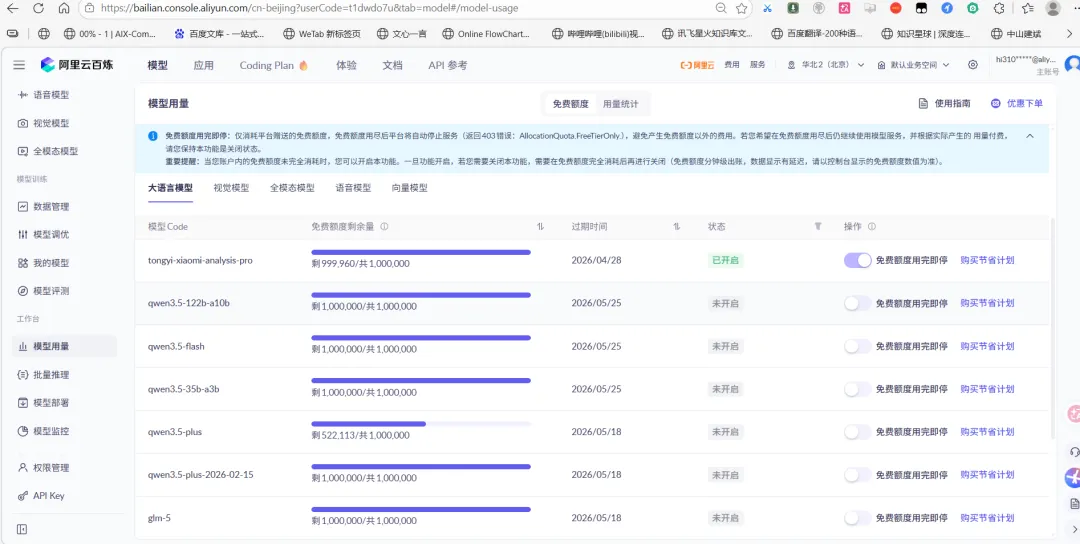Enable free-quota stop for qwen3.5-flash
The height and width of the screenshot is (544, 1080).
point(858,346)
